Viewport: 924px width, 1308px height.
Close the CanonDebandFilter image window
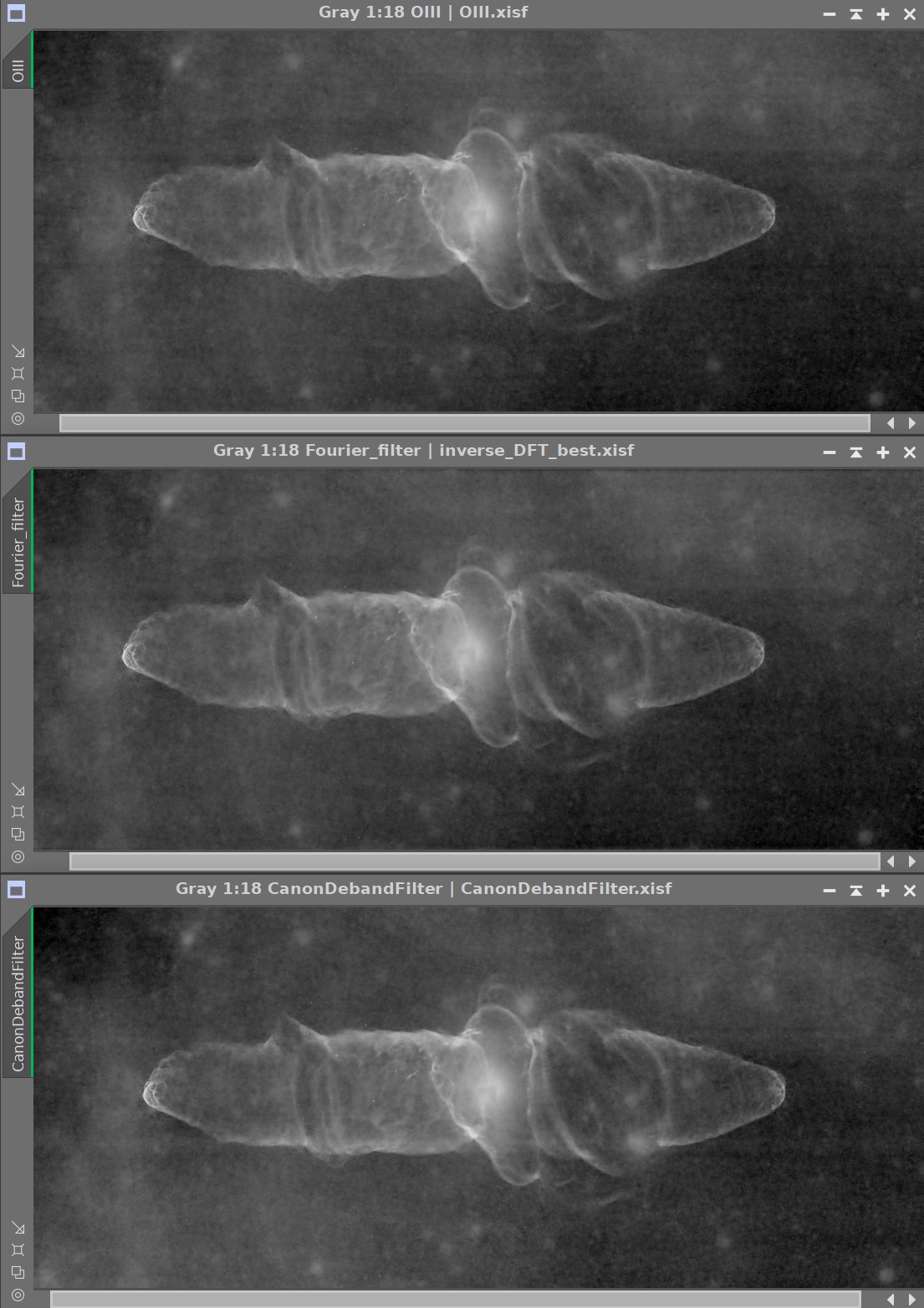coord(910,891)
